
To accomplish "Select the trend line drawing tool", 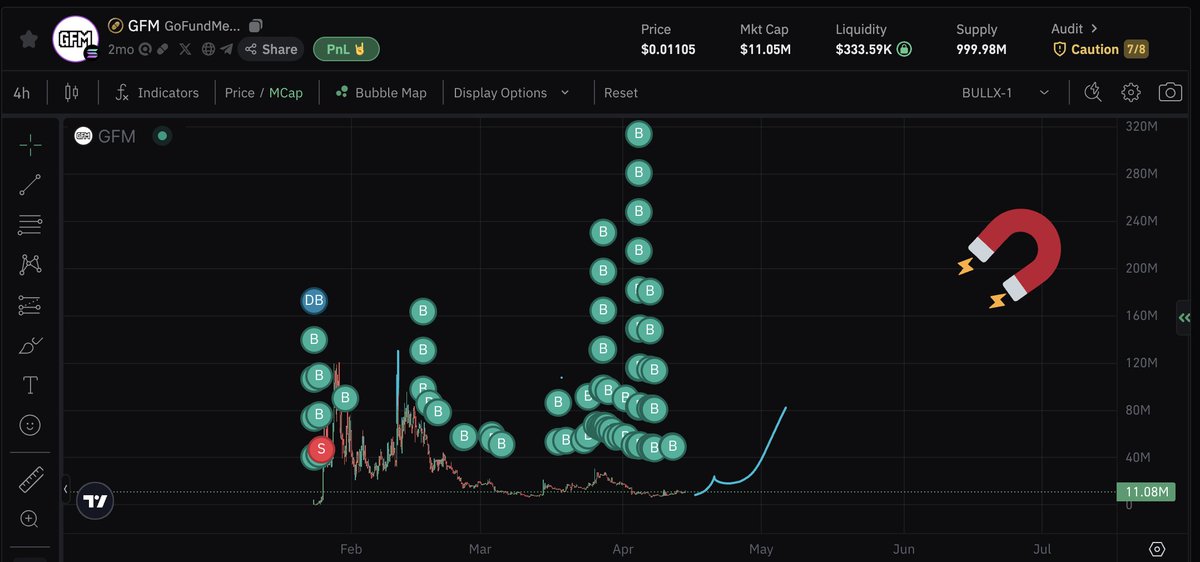I will [30, 185].
